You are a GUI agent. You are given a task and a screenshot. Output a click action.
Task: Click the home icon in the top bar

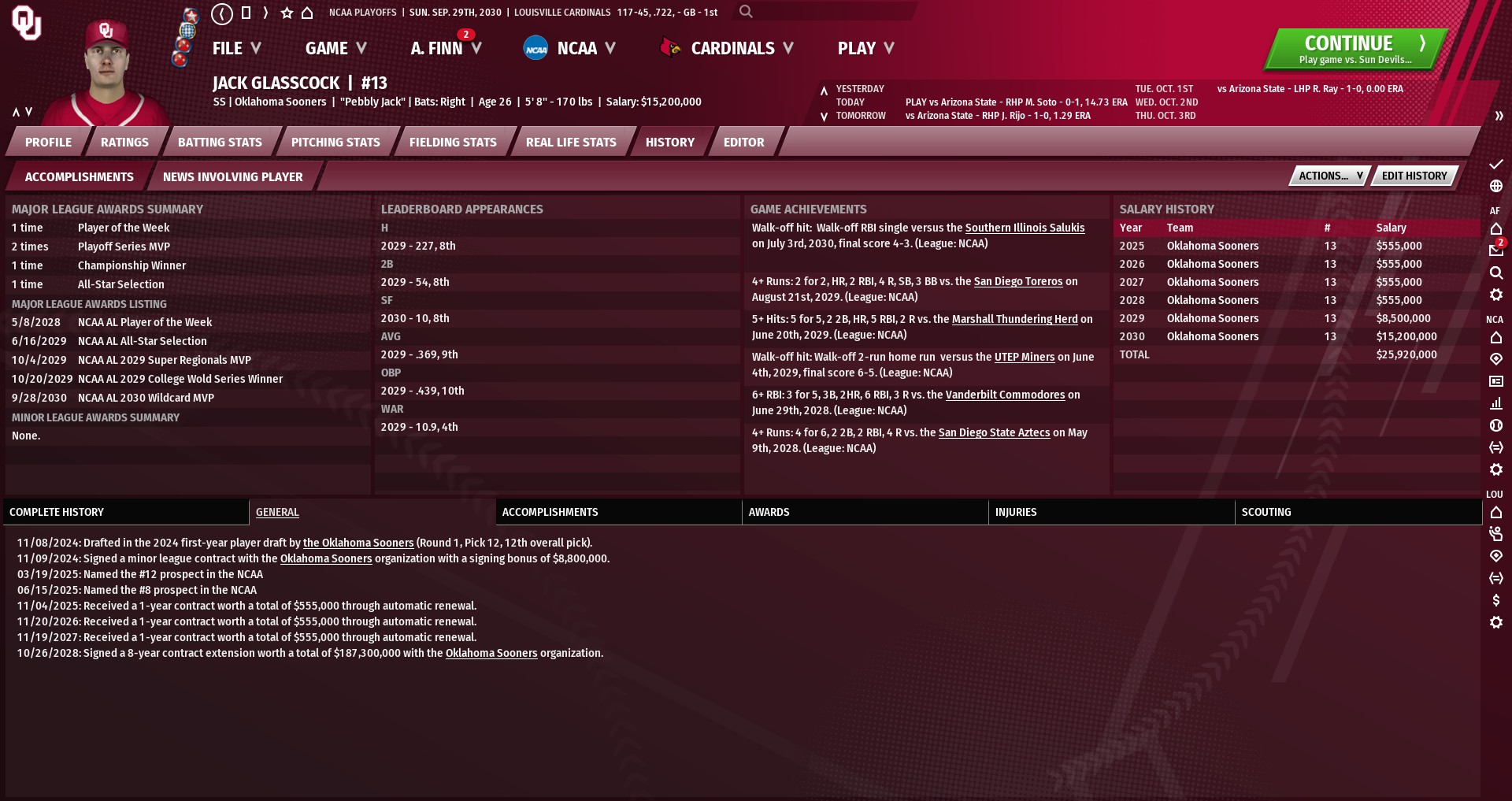307,13
